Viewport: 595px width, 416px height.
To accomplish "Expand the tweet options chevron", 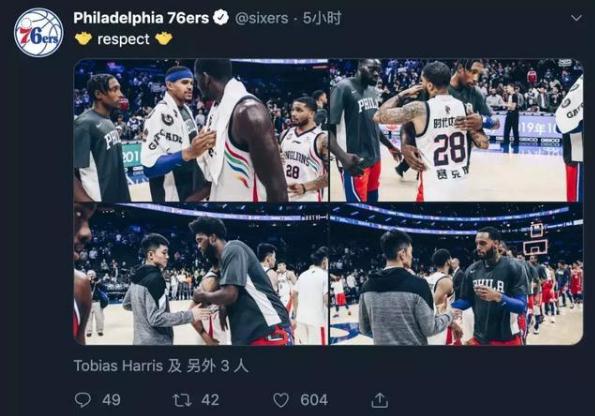I will click(576, 18).
